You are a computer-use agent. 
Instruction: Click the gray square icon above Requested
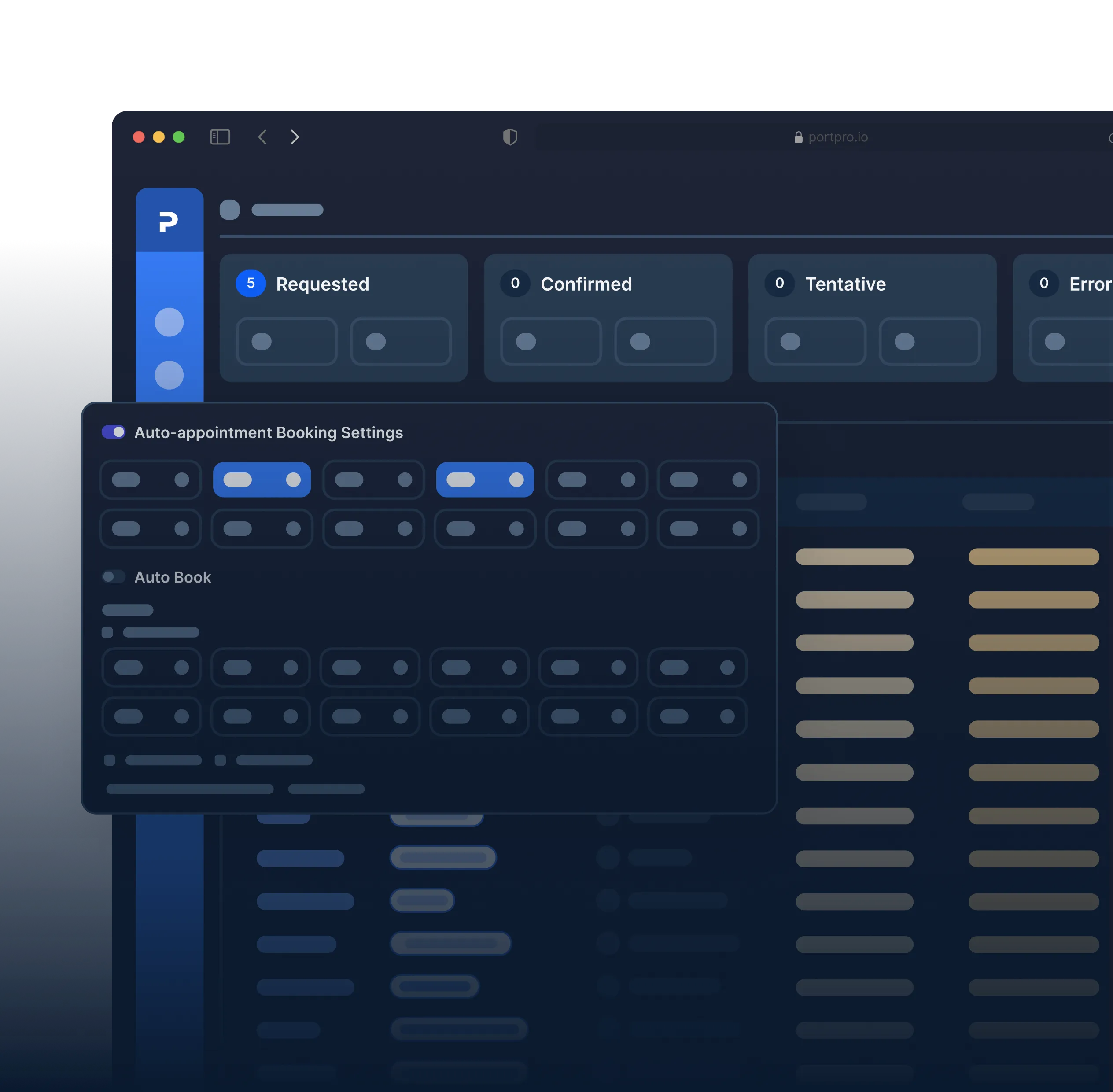coord(229,210)
